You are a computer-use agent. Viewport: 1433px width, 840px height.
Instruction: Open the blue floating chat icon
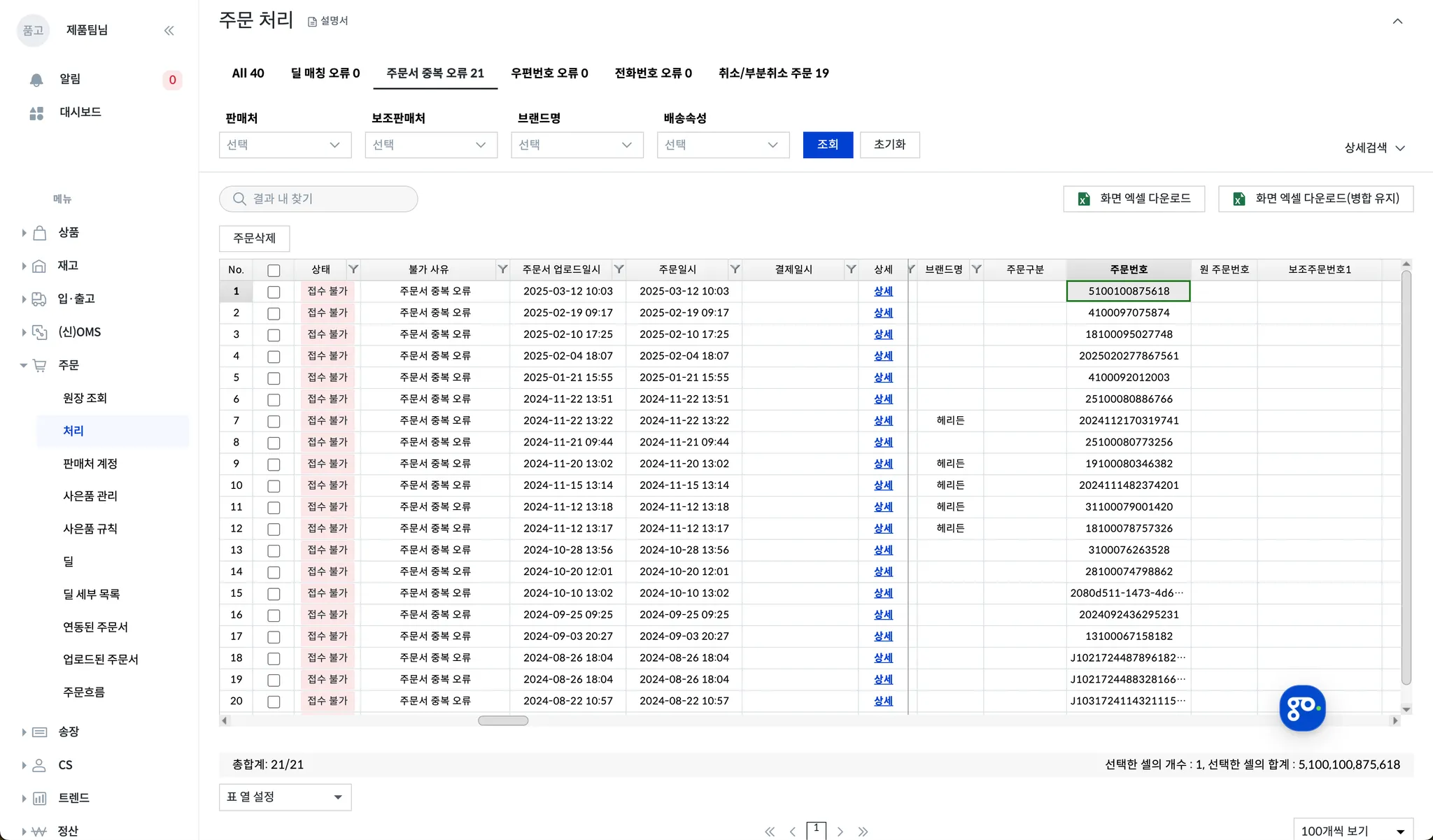1301,708
